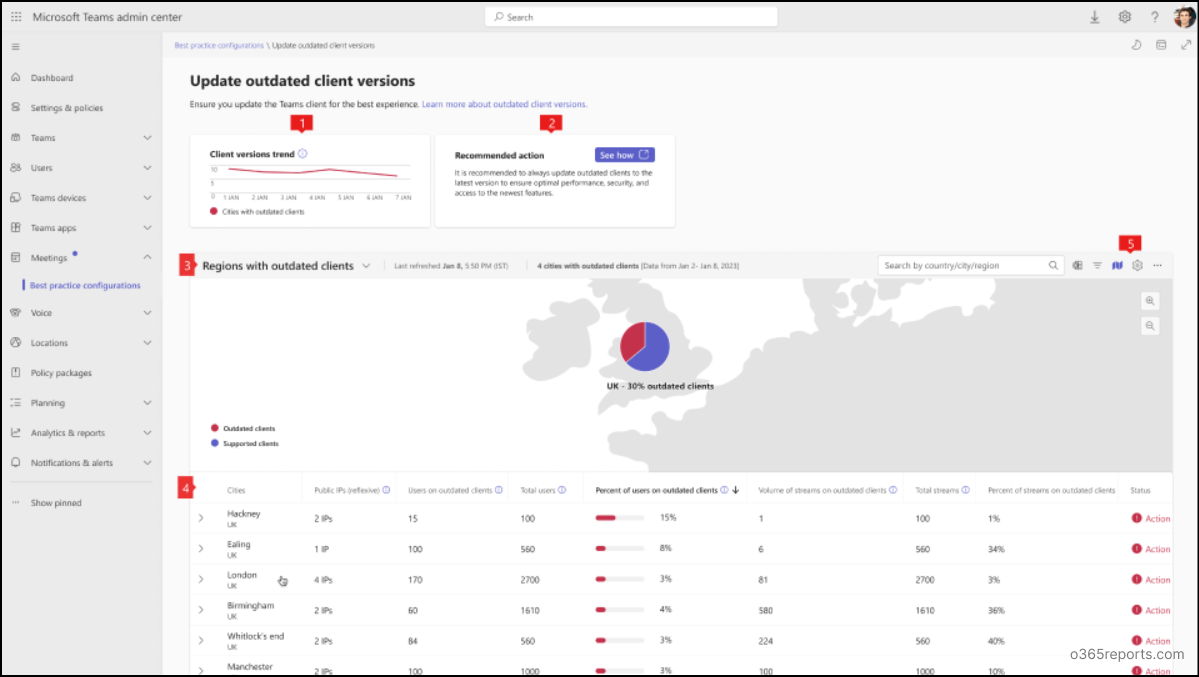Screen dimensions: 1199x677
Task: Expand Notifications & alerts sidebar section
Action: [148, 463]
